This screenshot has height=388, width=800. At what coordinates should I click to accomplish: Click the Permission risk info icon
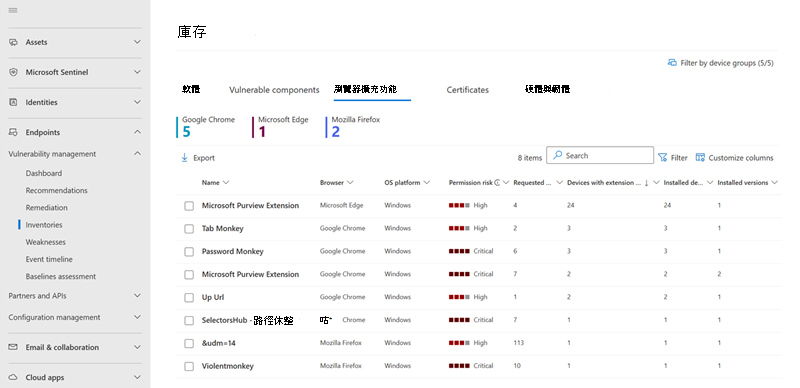click(x=497, y=183)
